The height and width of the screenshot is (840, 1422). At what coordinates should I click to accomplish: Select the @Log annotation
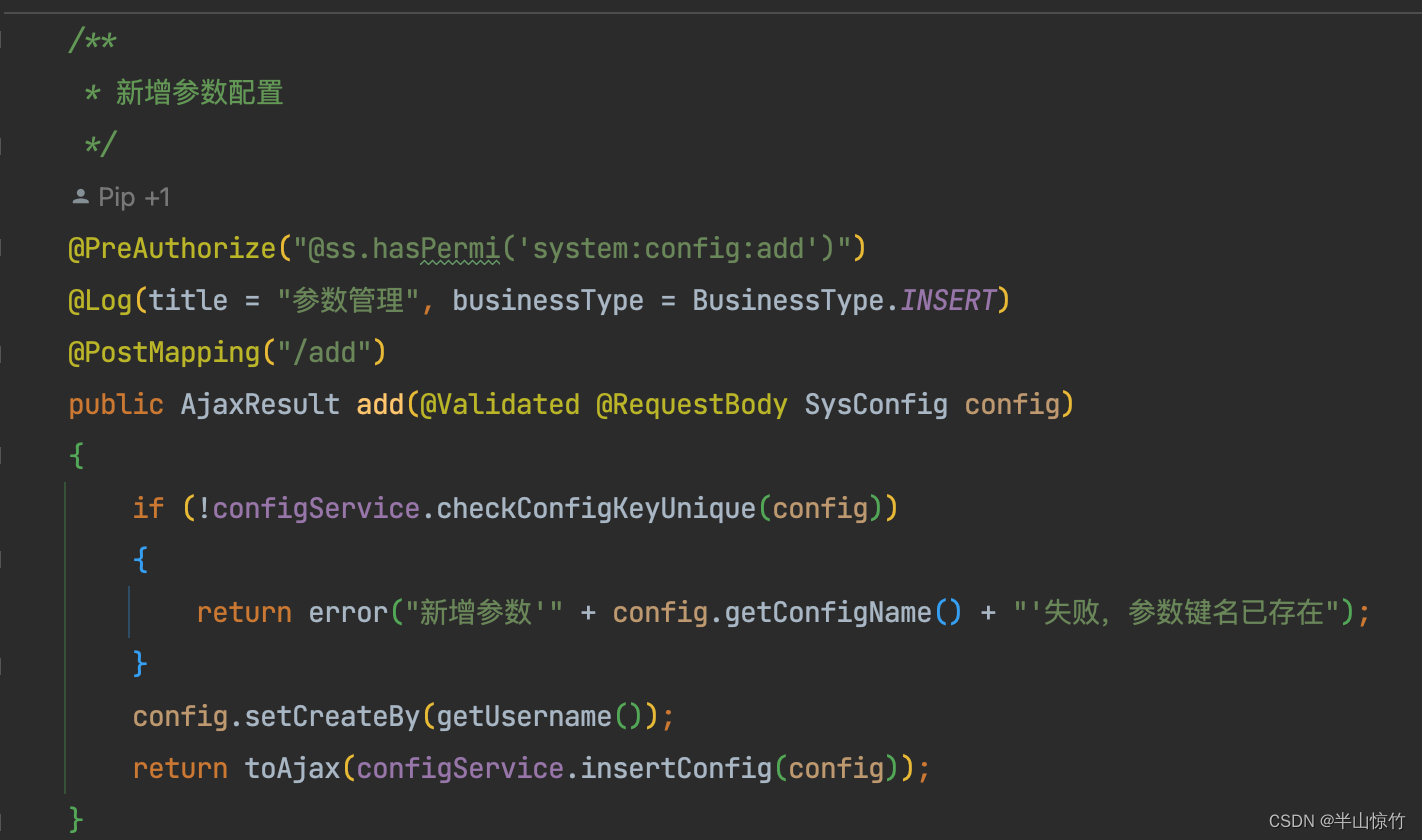coord(100,300)
